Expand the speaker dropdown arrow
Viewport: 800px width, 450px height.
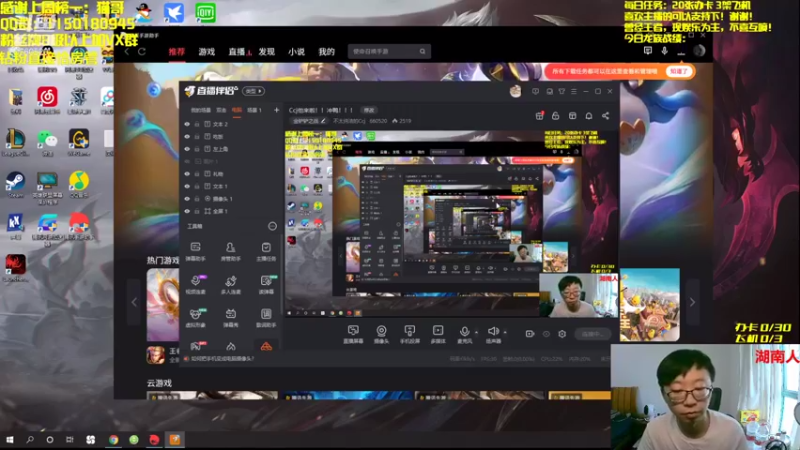[x=505, y=332]
